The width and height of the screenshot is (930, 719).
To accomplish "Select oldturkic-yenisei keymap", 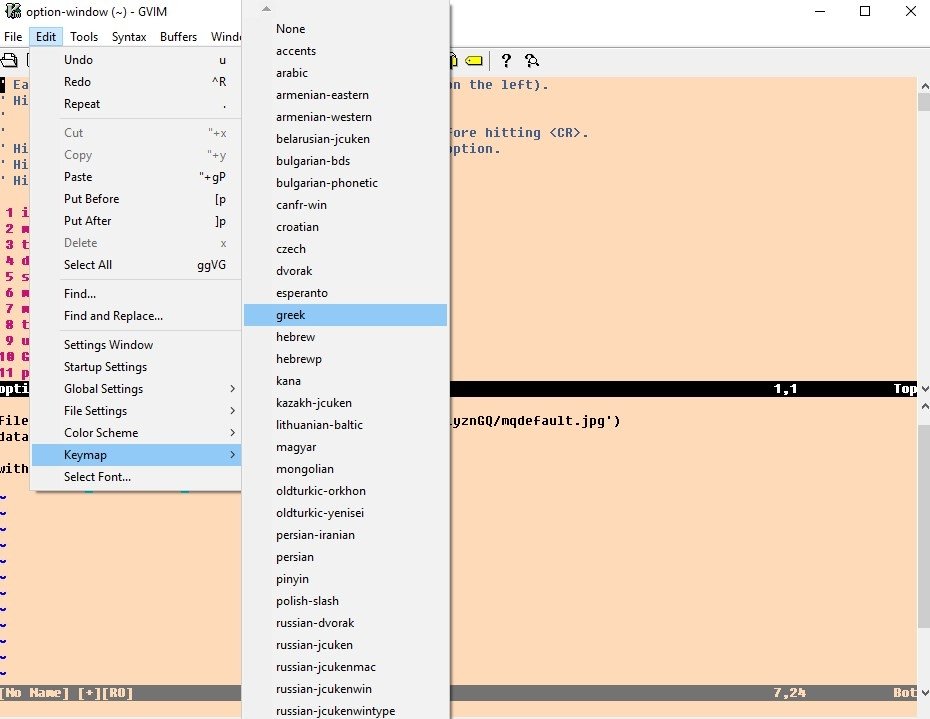I will (345, 513).
